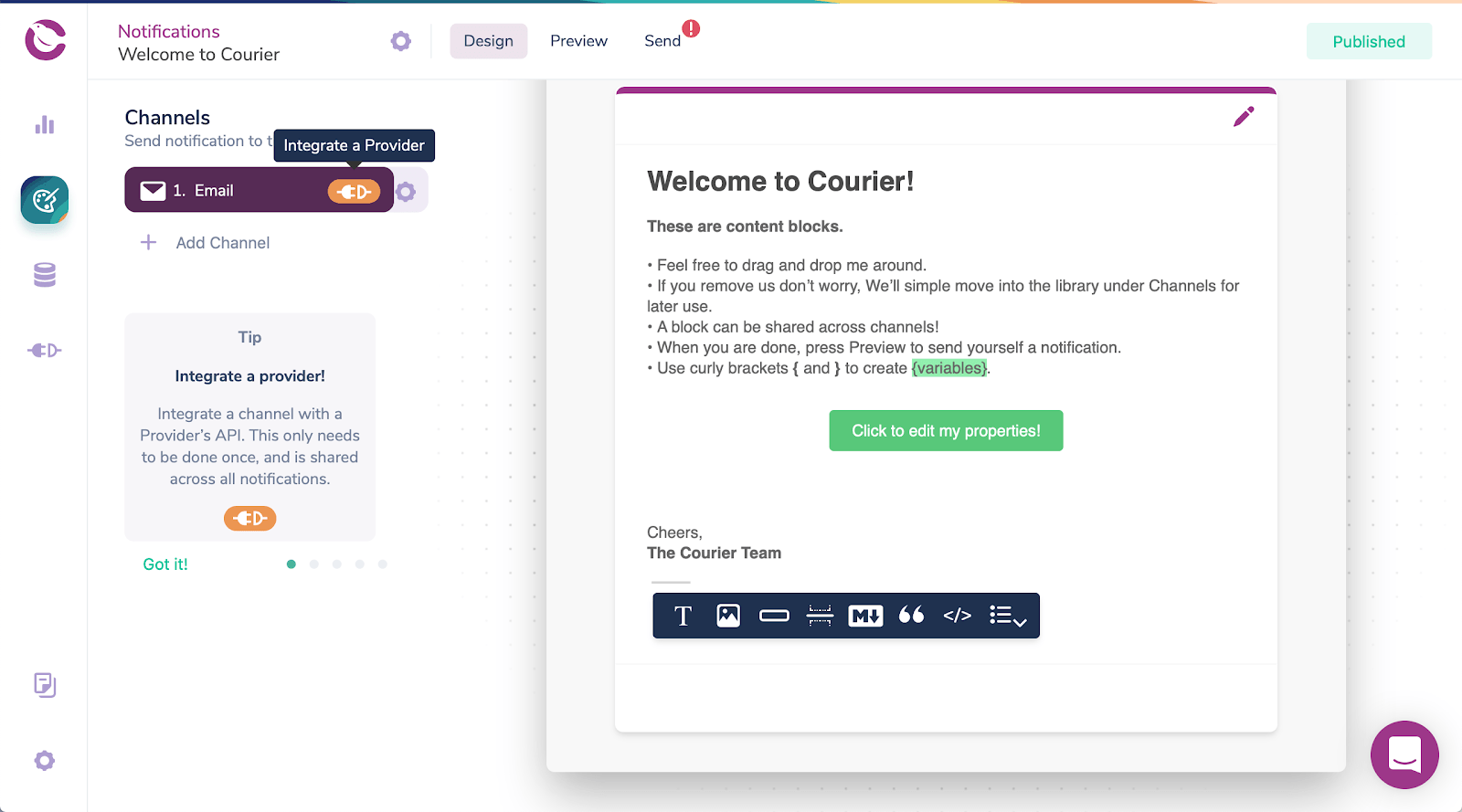Viewport: 1462px width, 812px height.
Task: Open the chat support bubble
Action: pyautogui.click(x=1404, y=754)
